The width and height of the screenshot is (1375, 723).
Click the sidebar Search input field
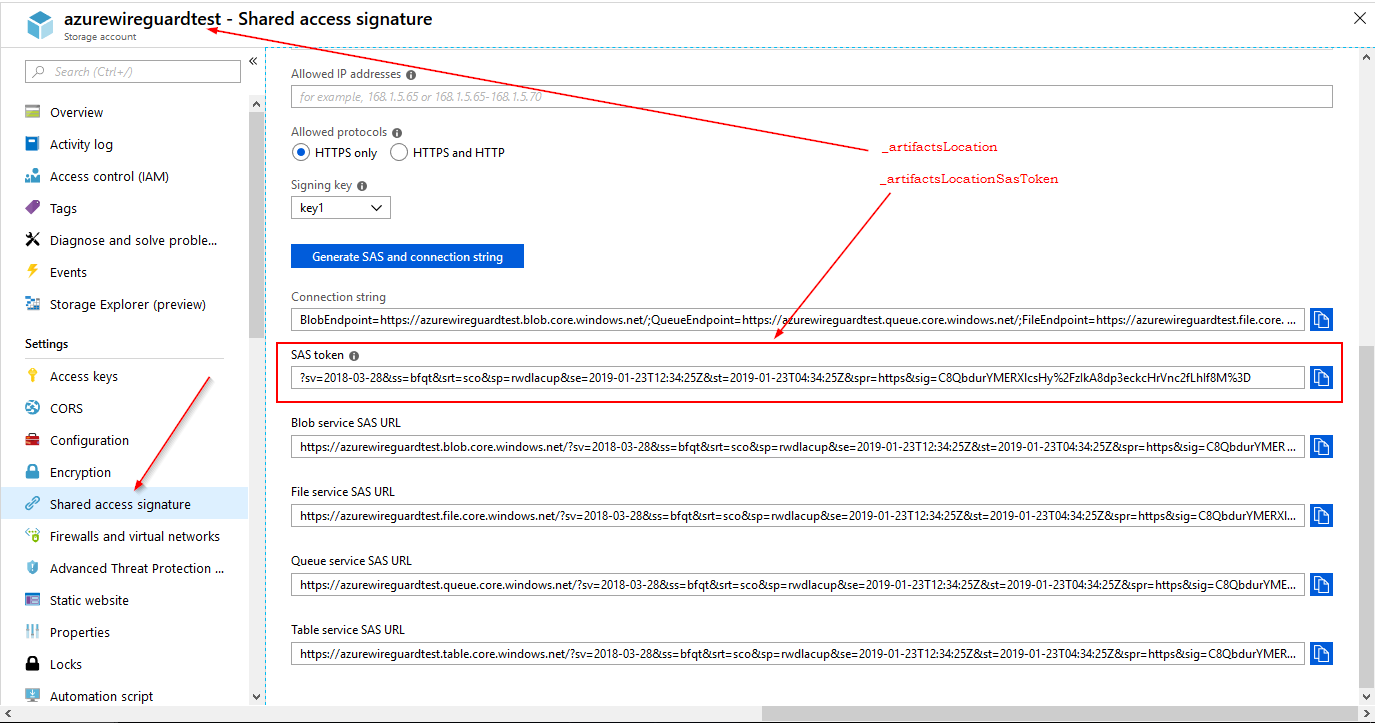133,71
